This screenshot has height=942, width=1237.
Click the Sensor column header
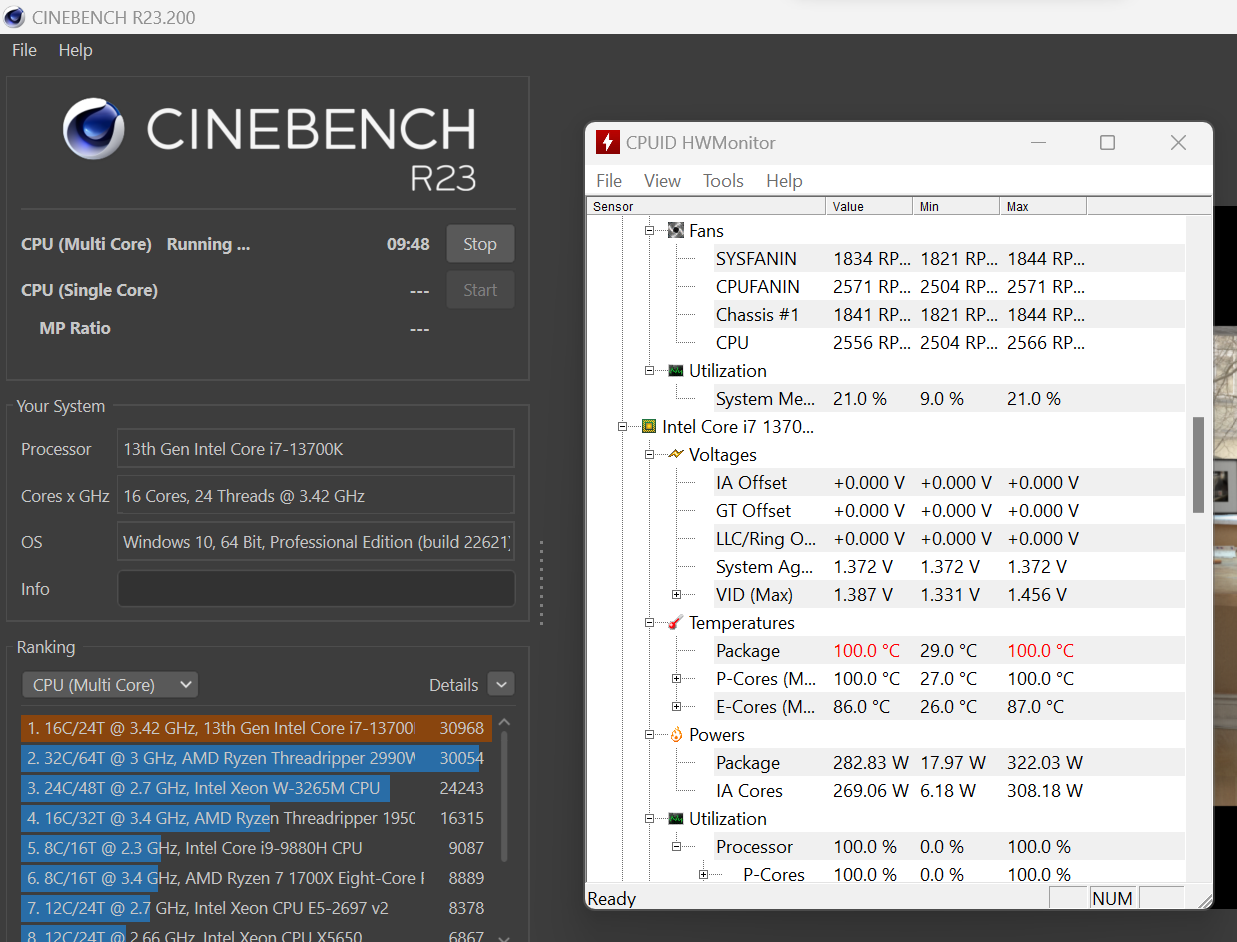click(706, 206)
